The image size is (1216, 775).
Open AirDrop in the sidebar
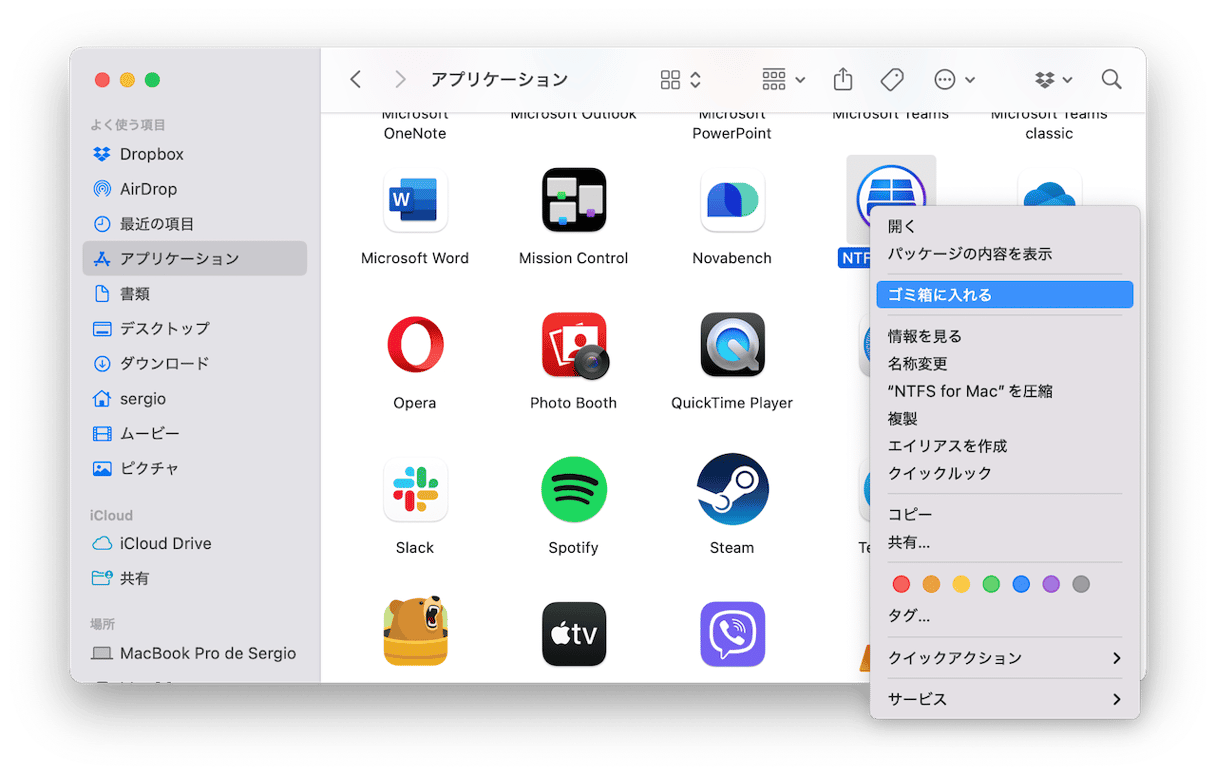195,189
